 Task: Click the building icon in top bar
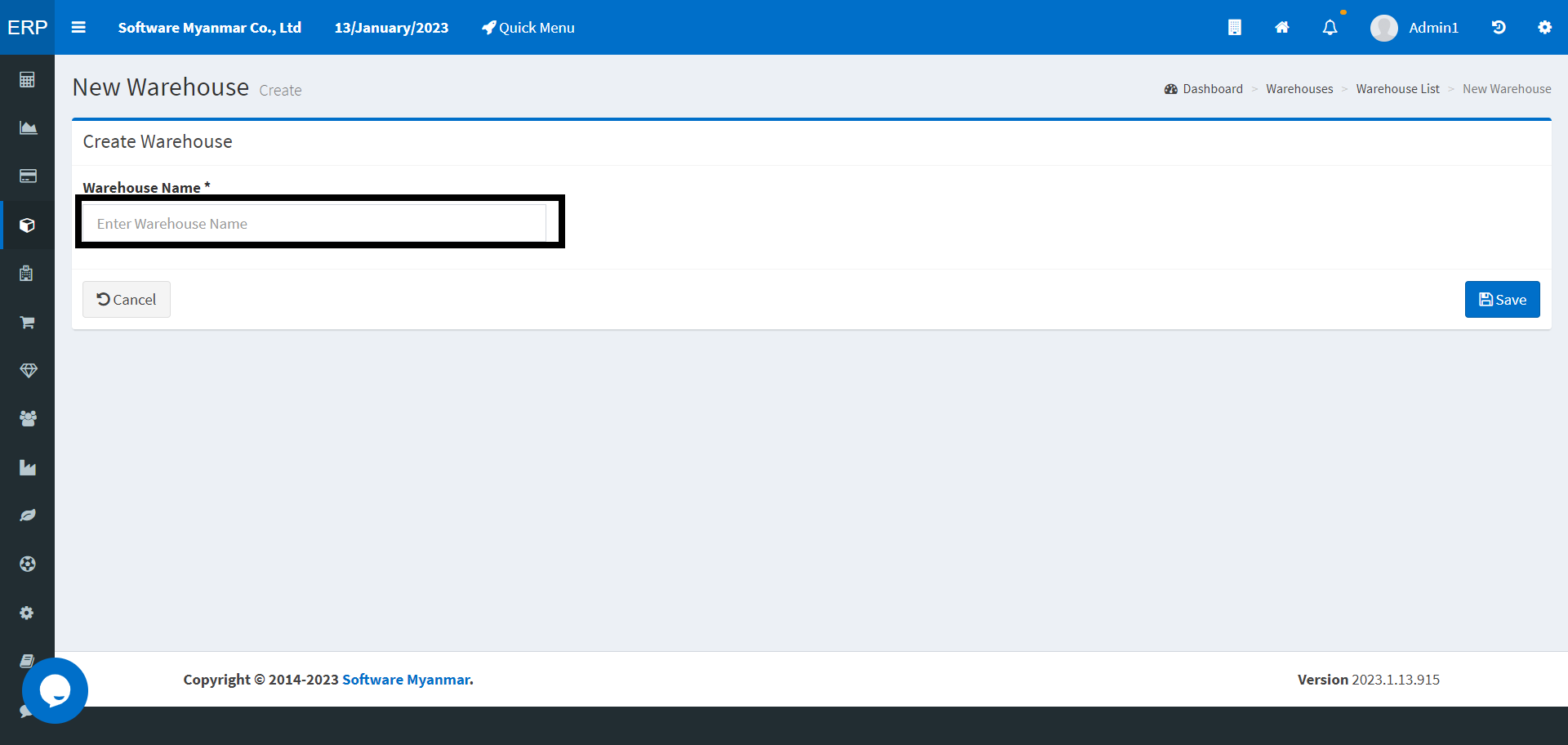1235,28
